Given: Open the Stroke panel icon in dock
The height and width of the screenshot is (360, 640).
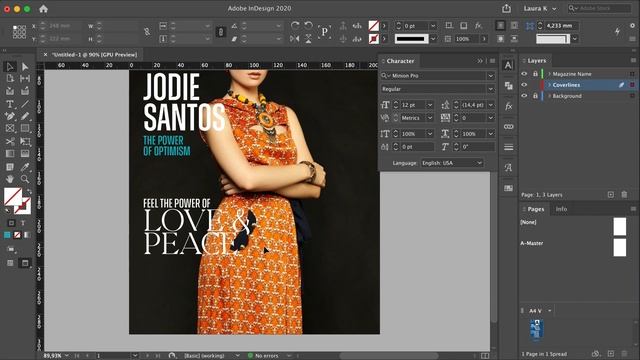Looking at the screenshot, I should coord(509,147).
